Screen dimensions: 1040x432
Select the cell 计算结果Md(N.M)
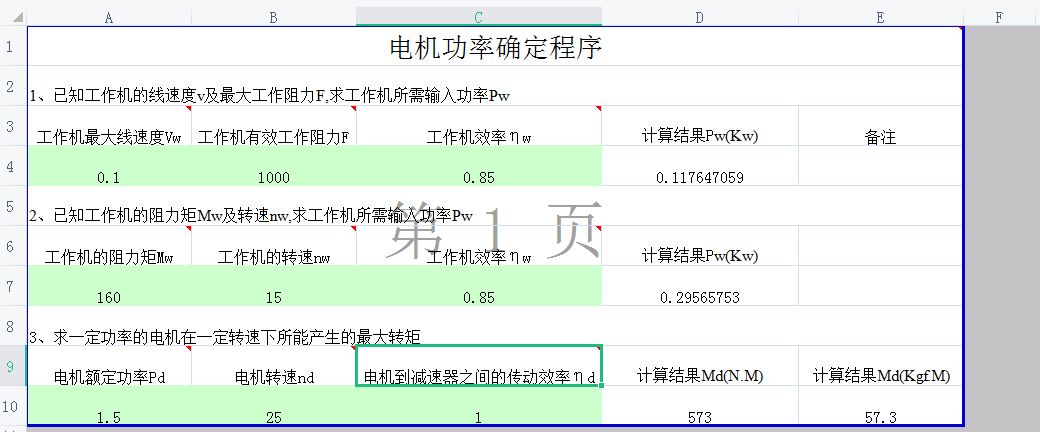click(x=700, y=366)
